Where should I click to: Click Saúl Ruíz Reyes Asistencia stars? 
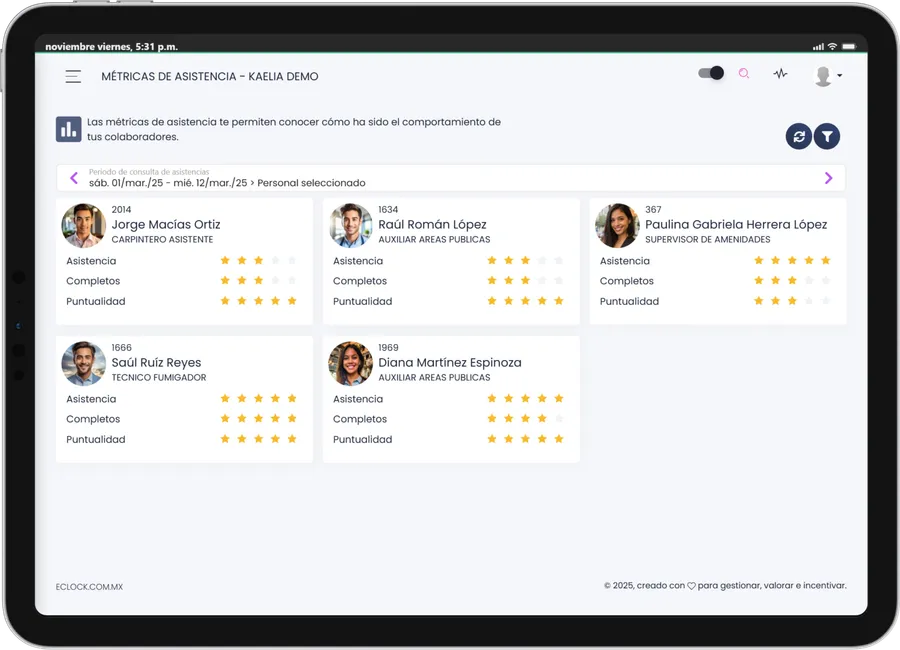pos(258,399)
